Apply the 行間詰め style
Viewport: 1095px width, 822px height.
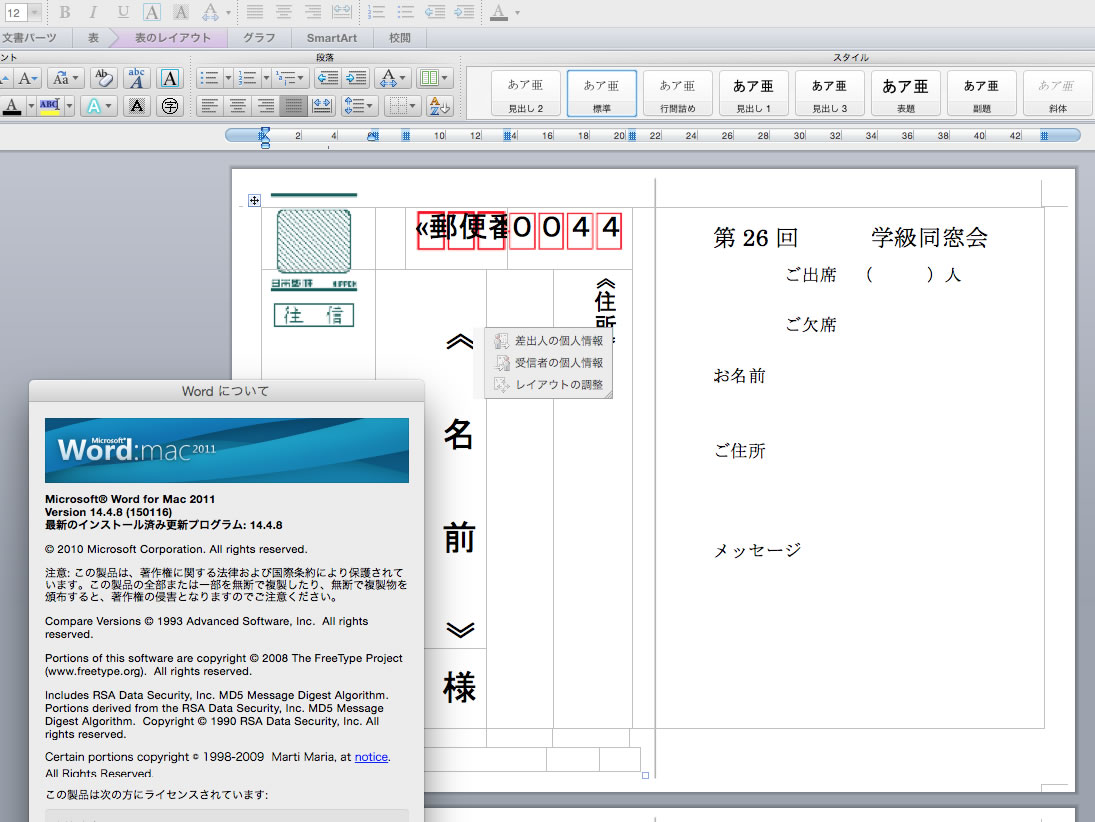point(677,93)
